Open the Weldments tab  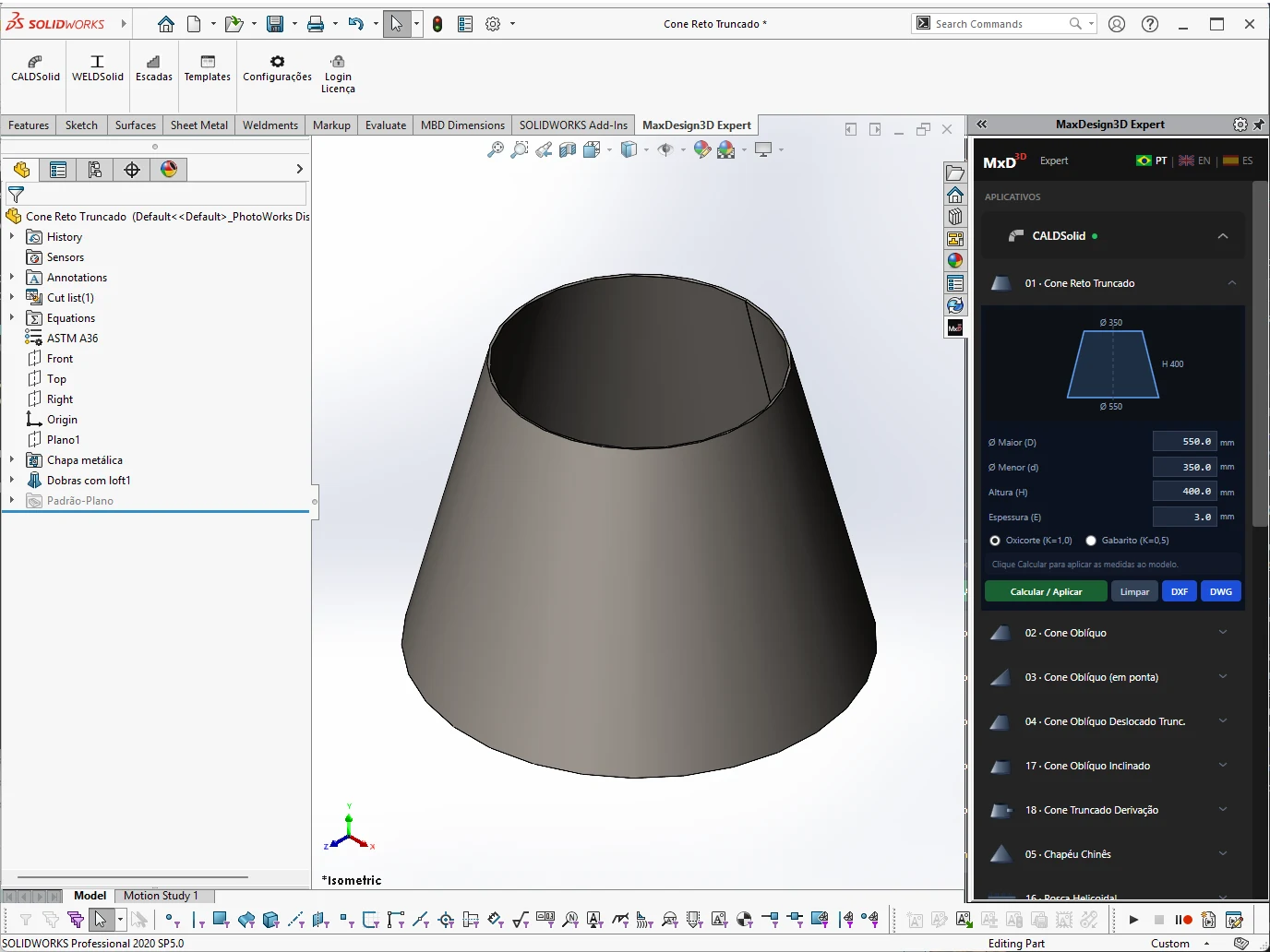pos(270,125)
